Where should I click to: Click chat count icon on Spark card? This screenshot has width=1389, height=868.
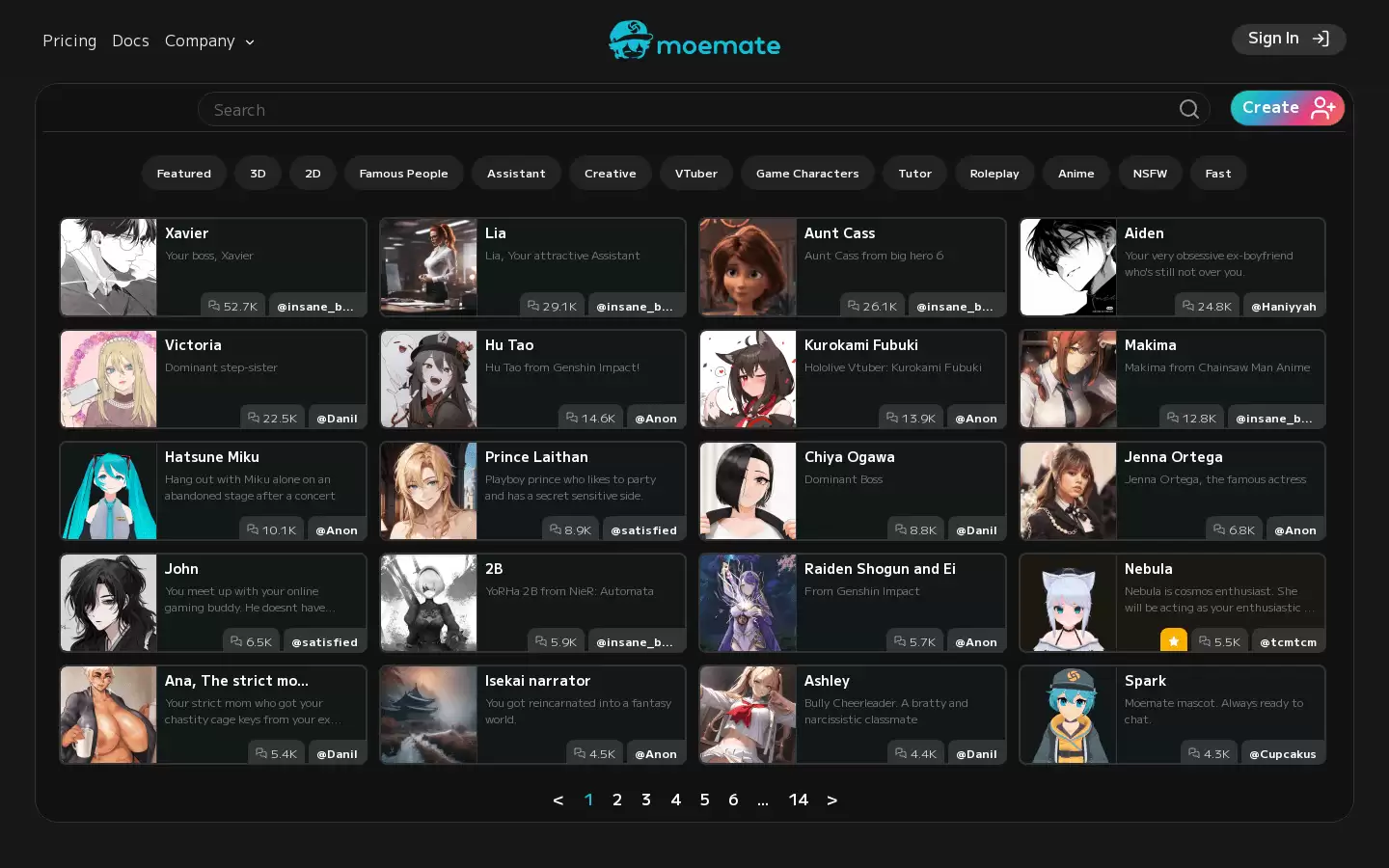click(x=1194, y=753)
